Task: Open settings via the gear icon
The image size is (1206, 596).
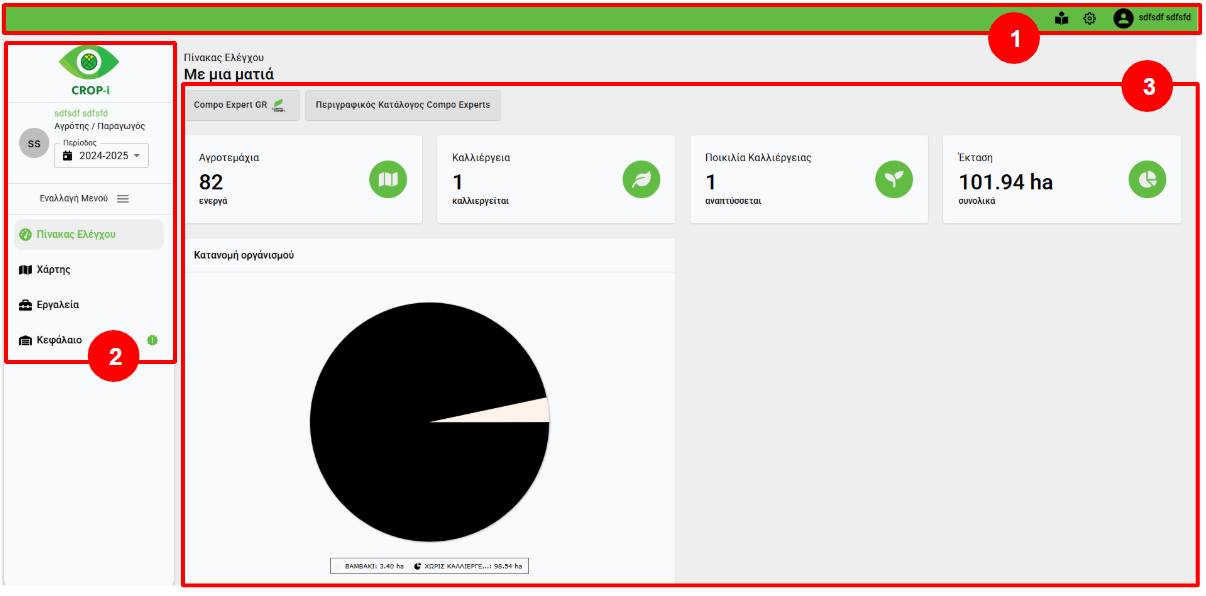Action: coord(1090,18)
